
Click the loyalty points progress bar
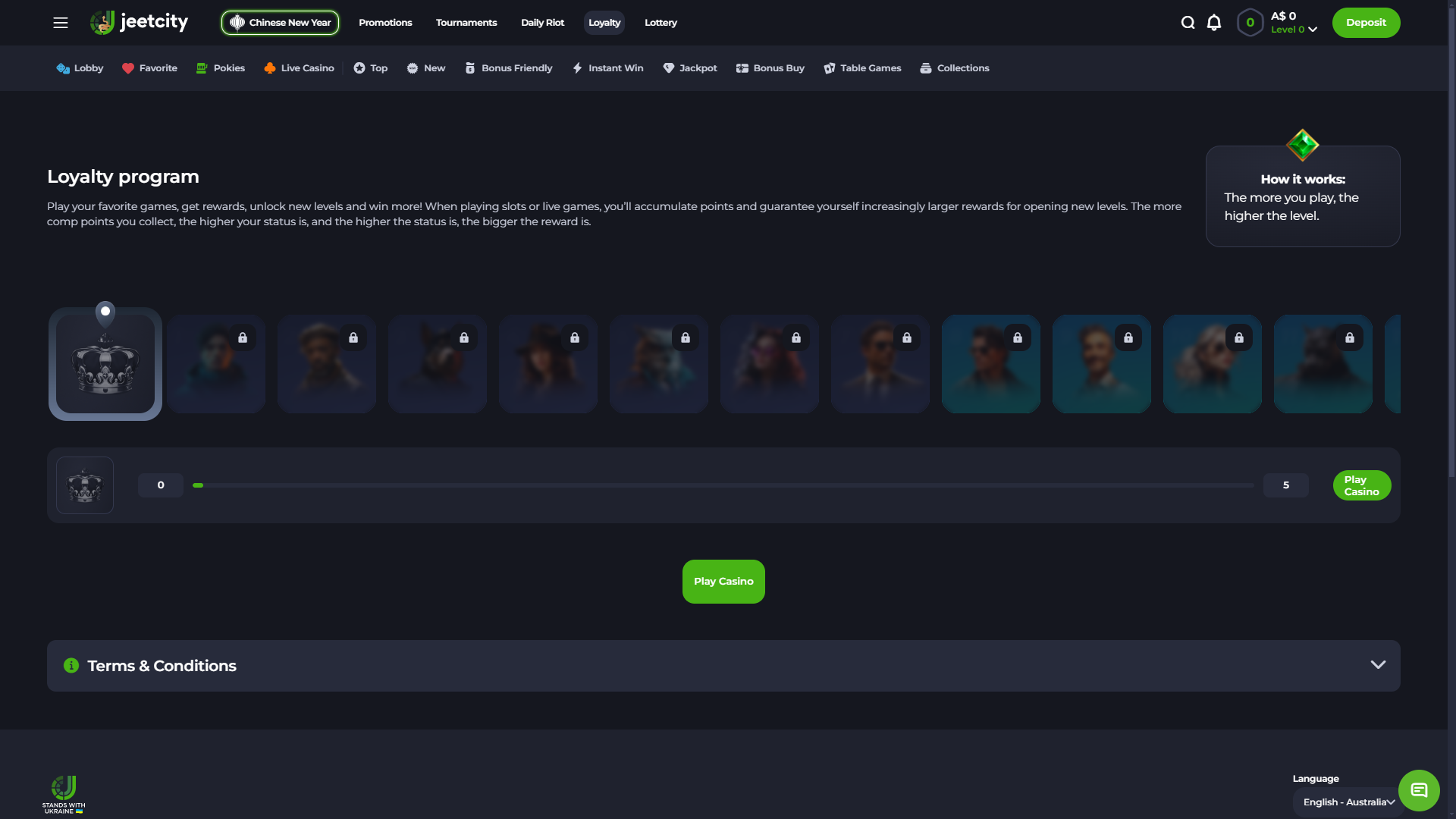(723, 485)
